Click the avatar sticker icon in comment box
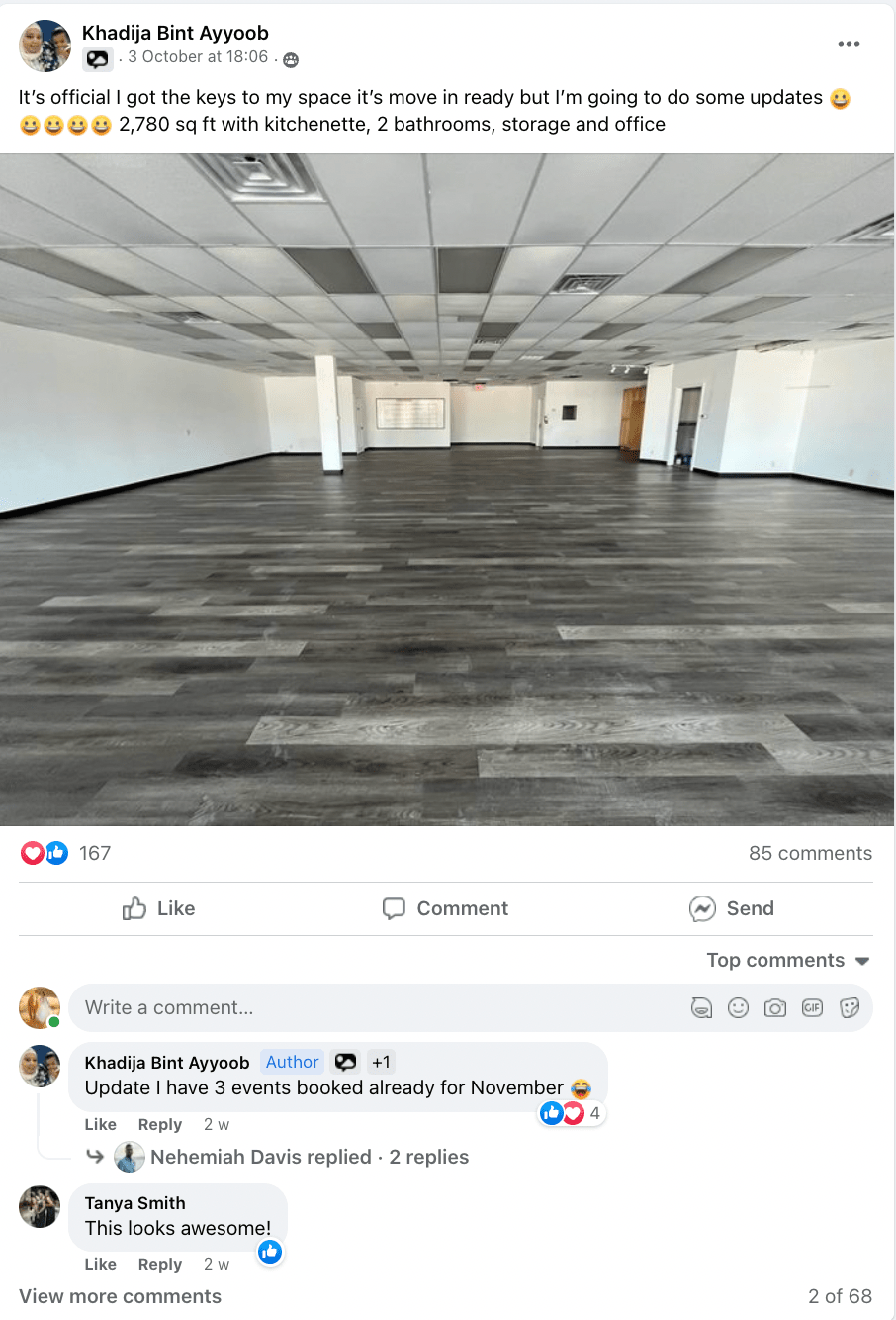Image resolution: width=896 pixels, height=1320 pixels. (x=701, y=1008)
